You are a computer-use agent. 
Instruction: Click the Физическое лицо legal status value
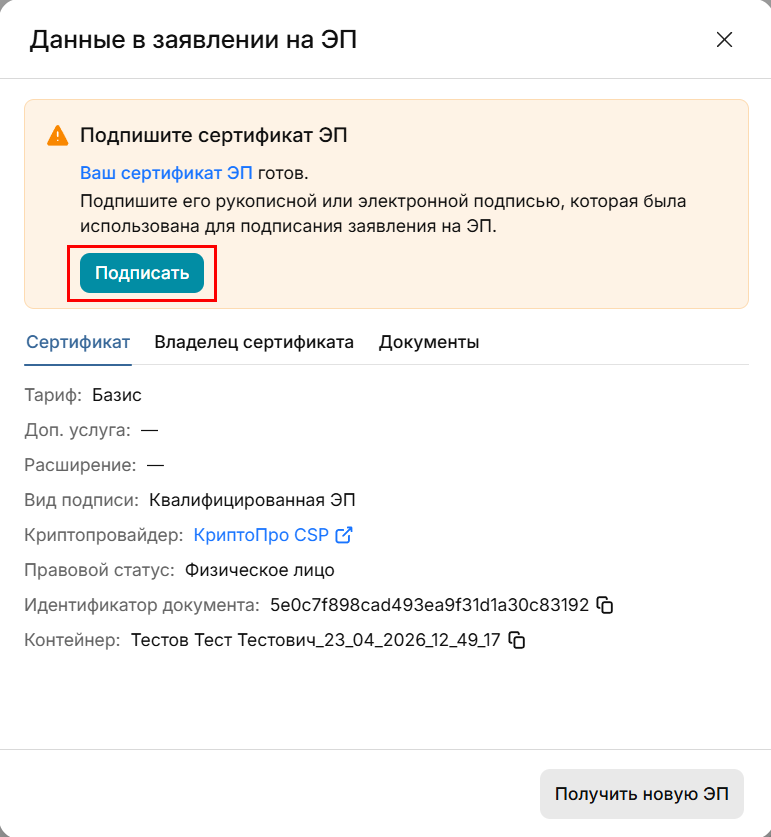pyautogui.click(x=259, y=570)
